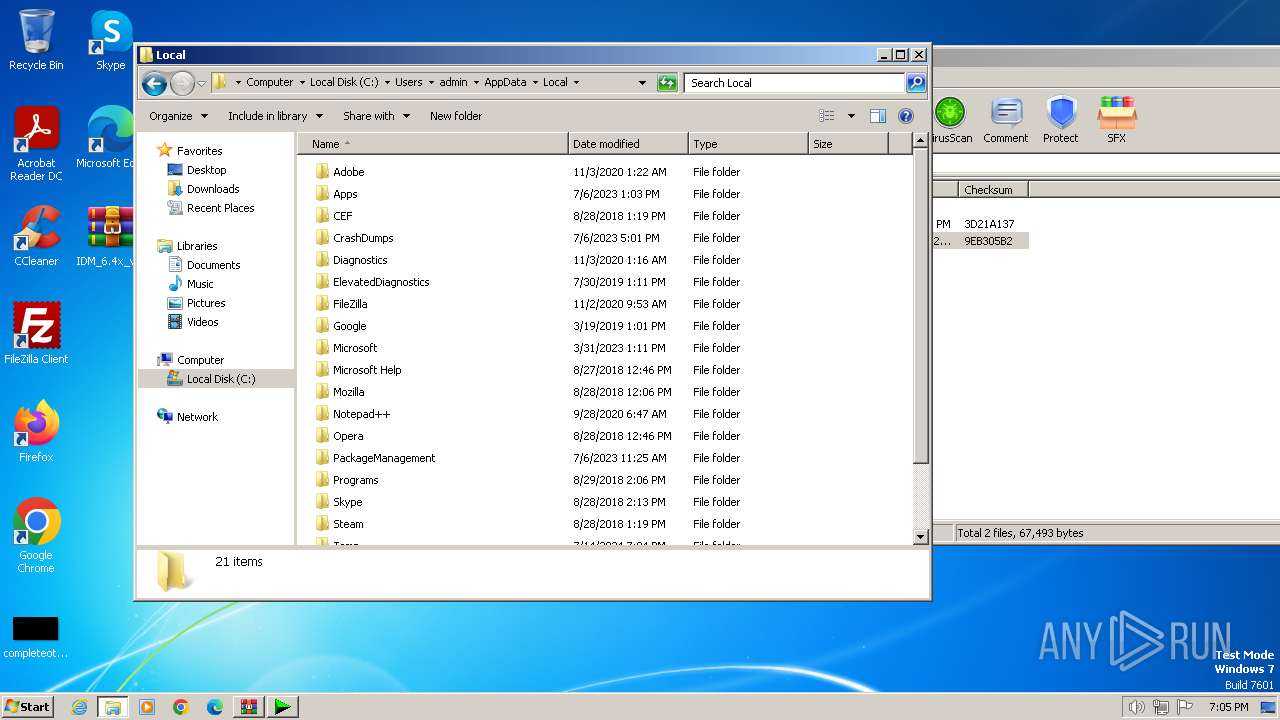The height and width of the screenshot is (720, 1280).
Task: Expand the Local breadcrumb arrow
Action: pos(576,83)
